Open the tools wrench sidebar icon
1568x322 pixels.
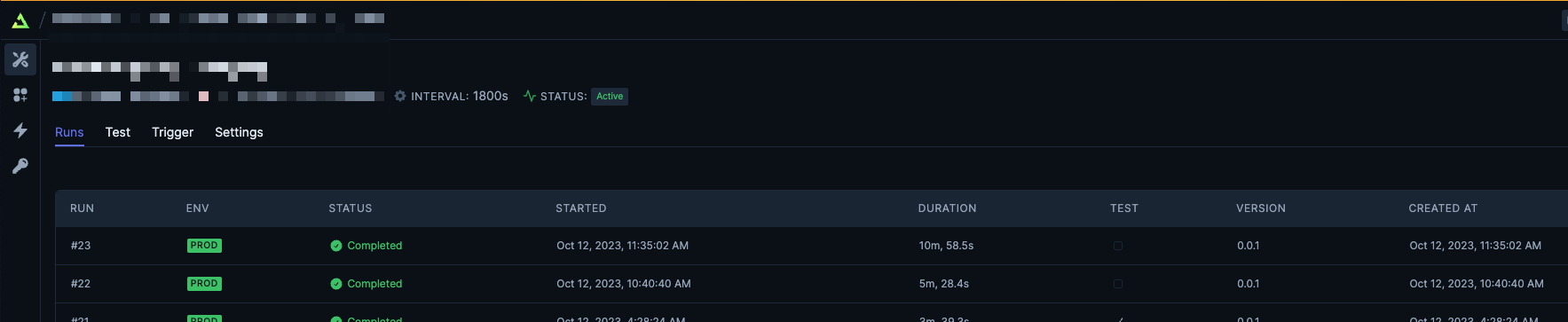tap(20, 59)
